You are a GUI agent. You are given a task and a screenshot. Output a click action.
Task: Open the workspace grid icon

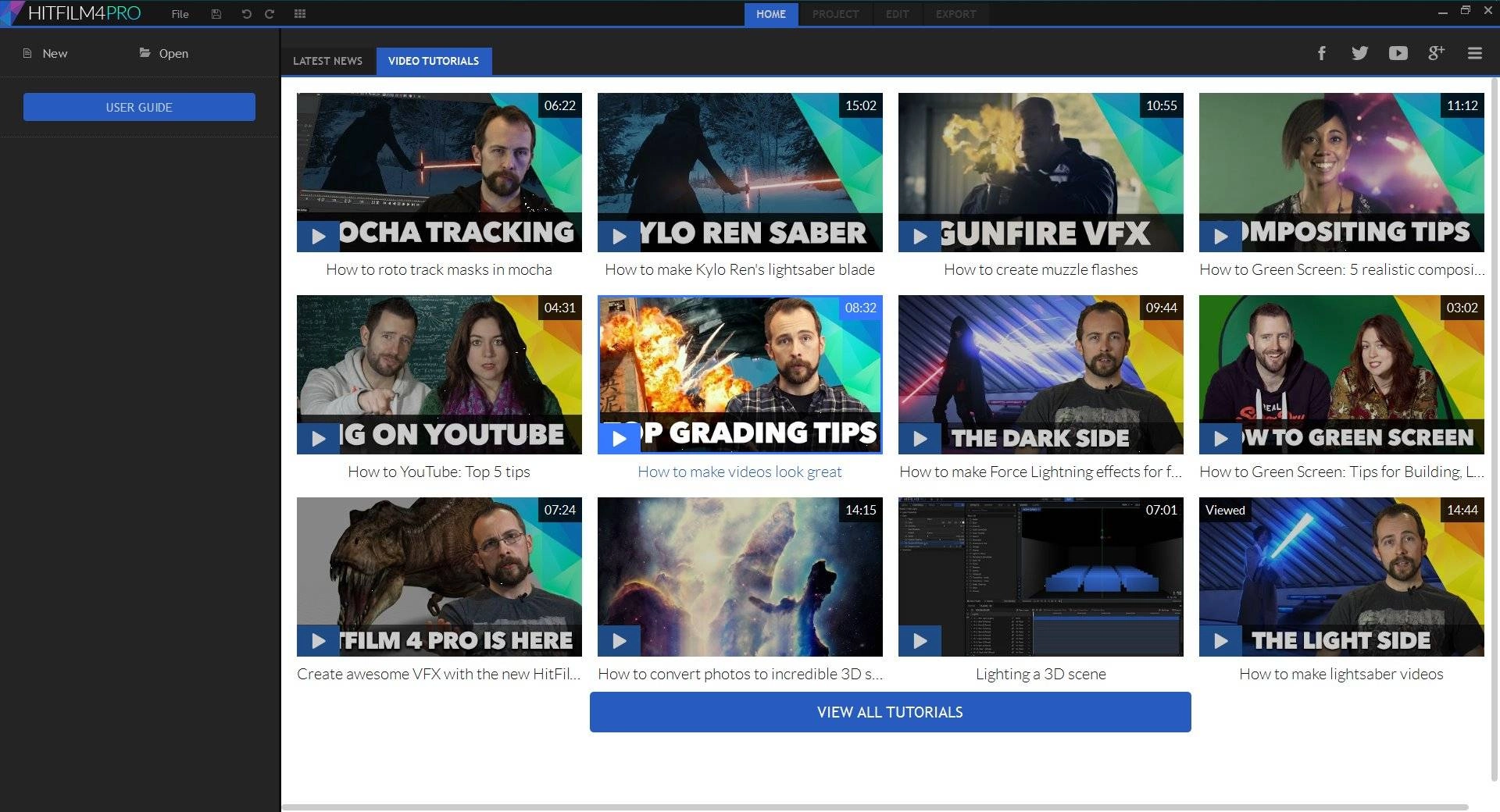(x=300, y=14)
